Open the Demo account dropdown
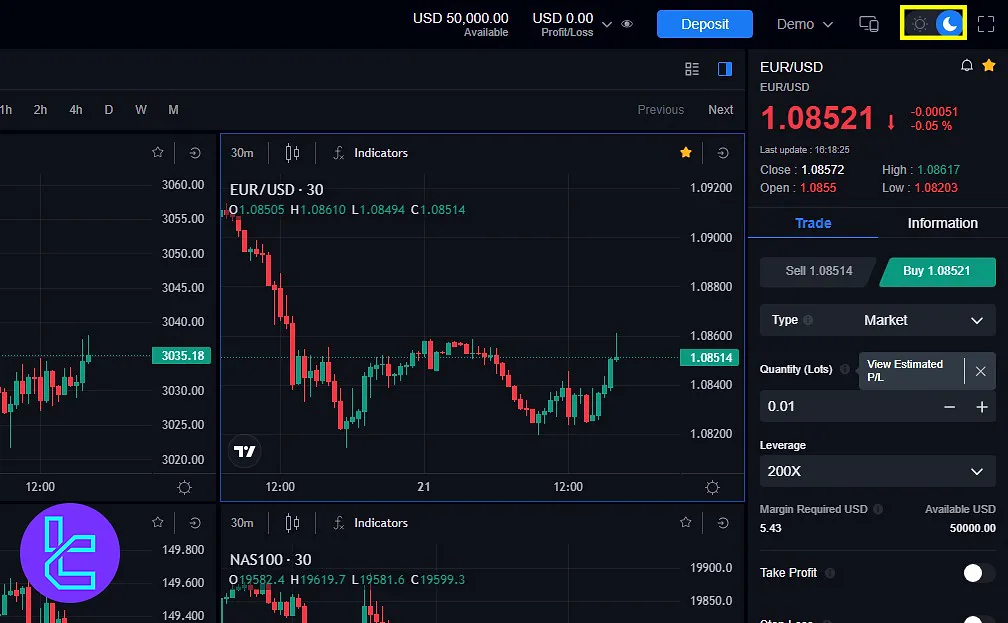1008x623 pixels. click(x=805, y=24)
